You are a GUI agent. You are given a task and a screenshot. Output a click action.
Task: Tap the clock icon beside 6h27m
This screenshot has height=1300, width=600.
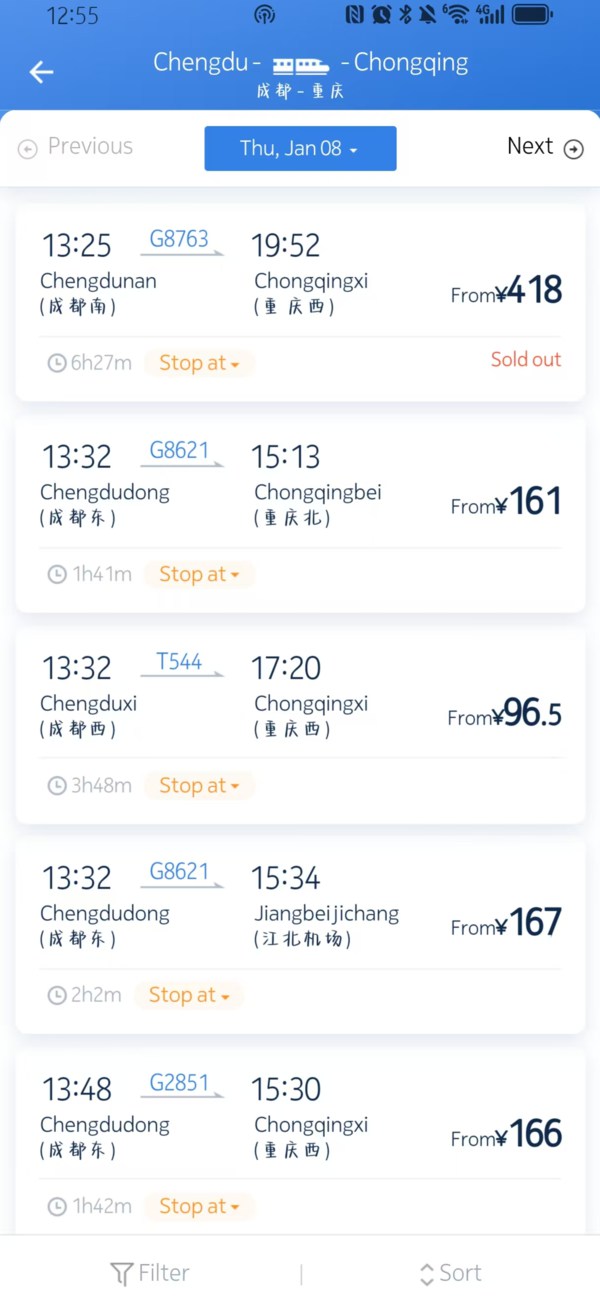coord(57,363)
